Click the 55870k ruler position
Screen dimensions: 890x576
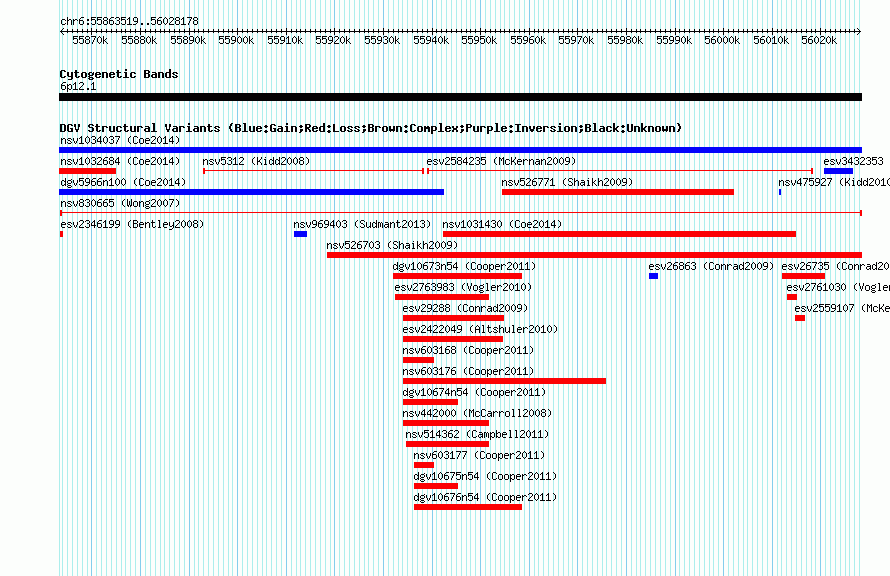click(90, 40)
